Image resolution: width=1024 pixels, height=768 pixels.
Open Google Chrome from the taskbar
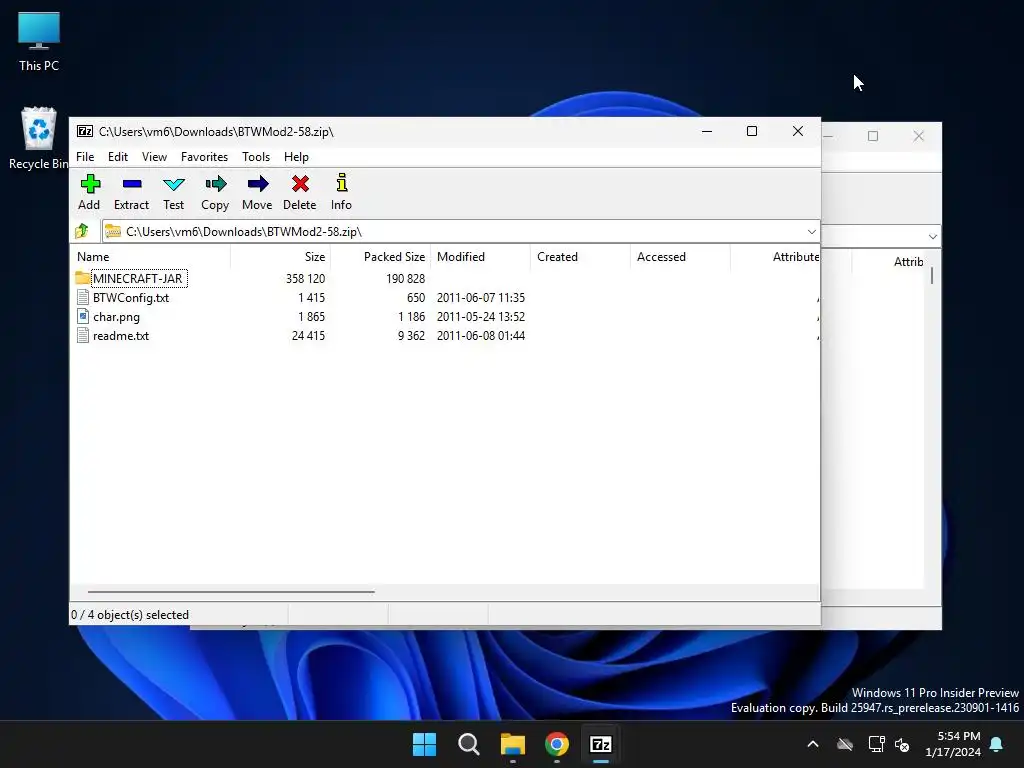pyautogui.click(x=557, y=744)
